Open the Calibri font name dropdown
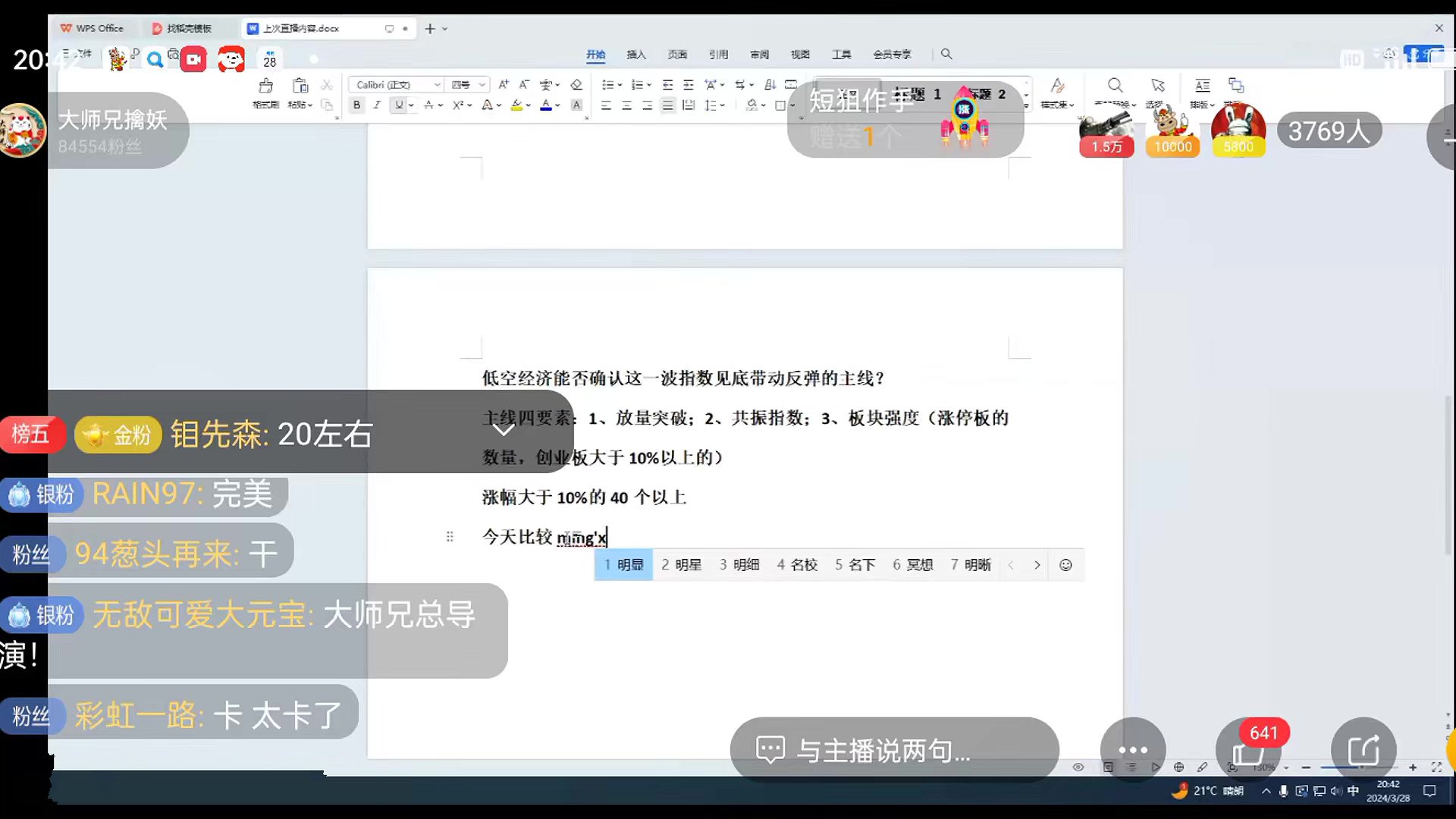Screen dimensions: 1456x819 437,85
